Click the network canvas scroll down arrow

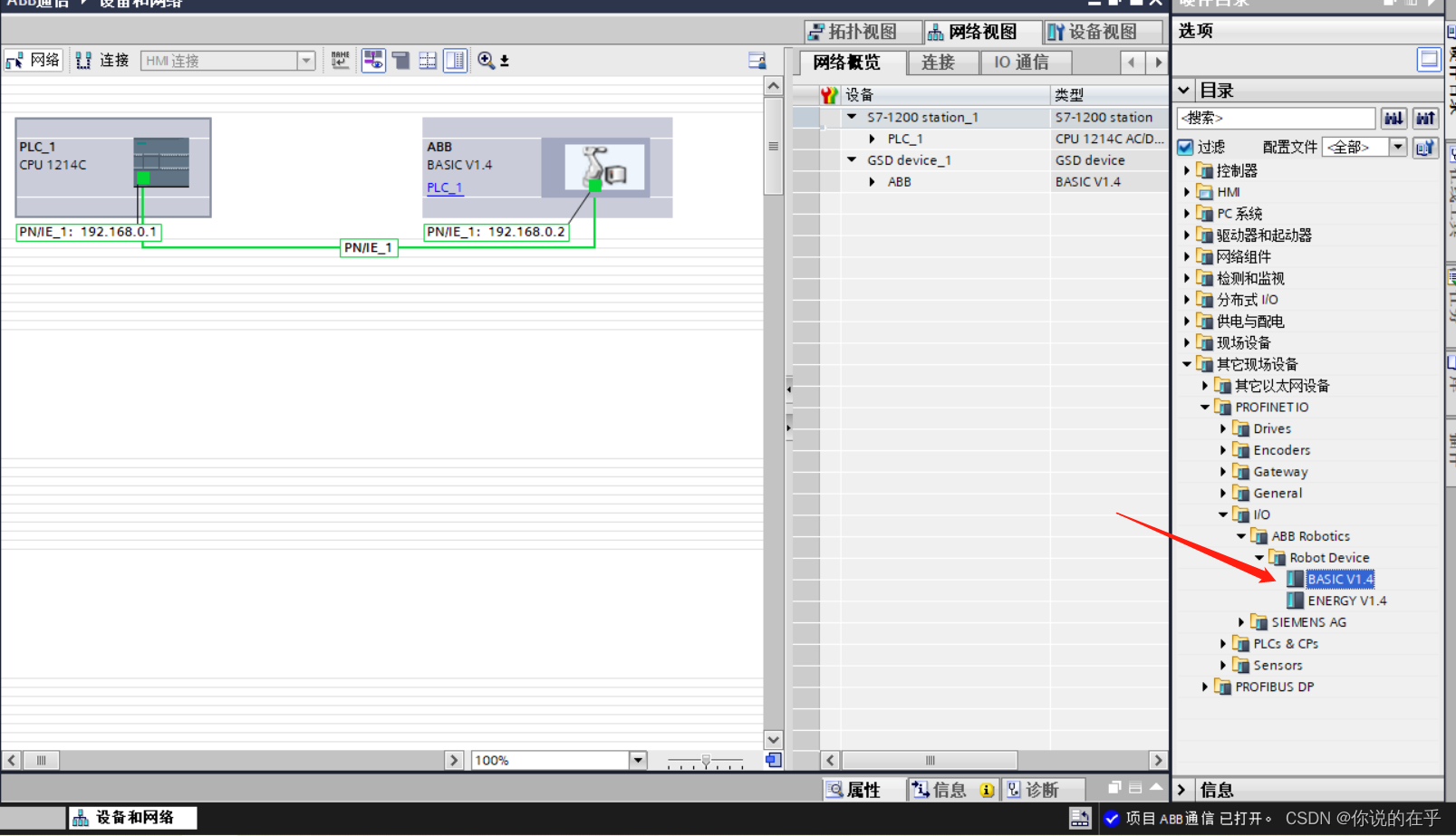coord(773,739)
